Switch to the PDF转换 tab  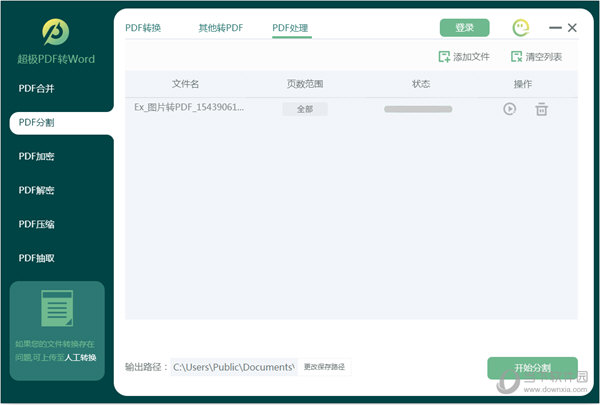point(143,28)
